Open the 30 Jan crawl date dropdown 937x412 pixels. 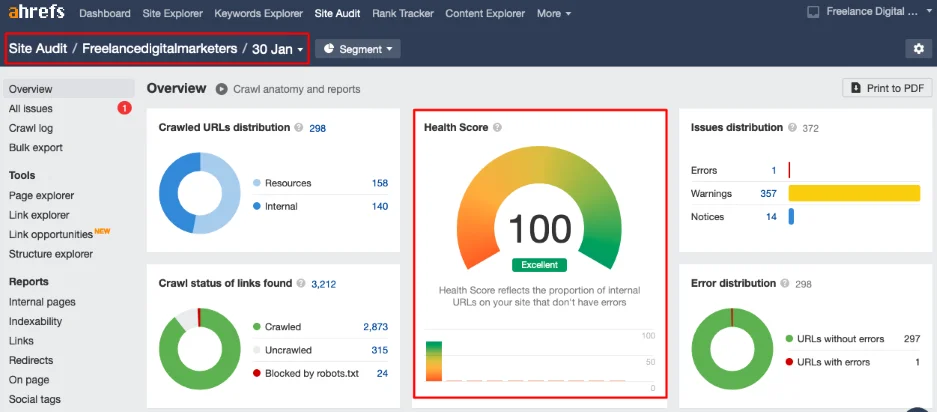click(x=278, y=49)
